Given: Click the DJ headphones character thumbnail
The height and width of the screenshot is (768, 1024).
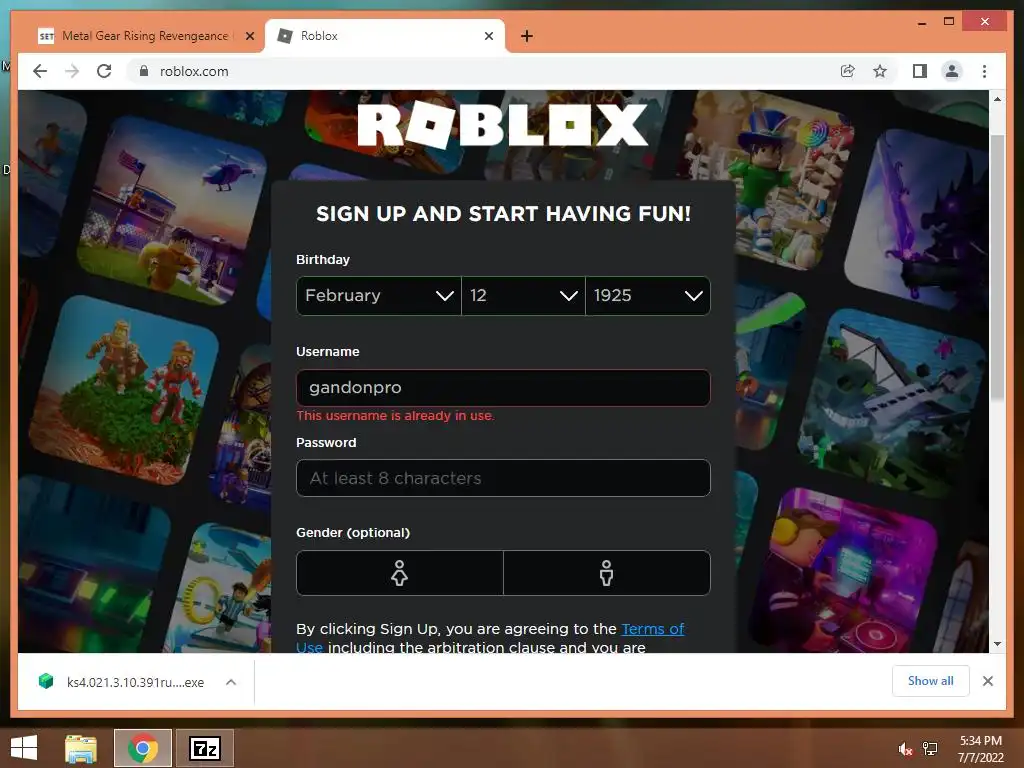Looking at the screenshot, I should (x=844, y=571).
